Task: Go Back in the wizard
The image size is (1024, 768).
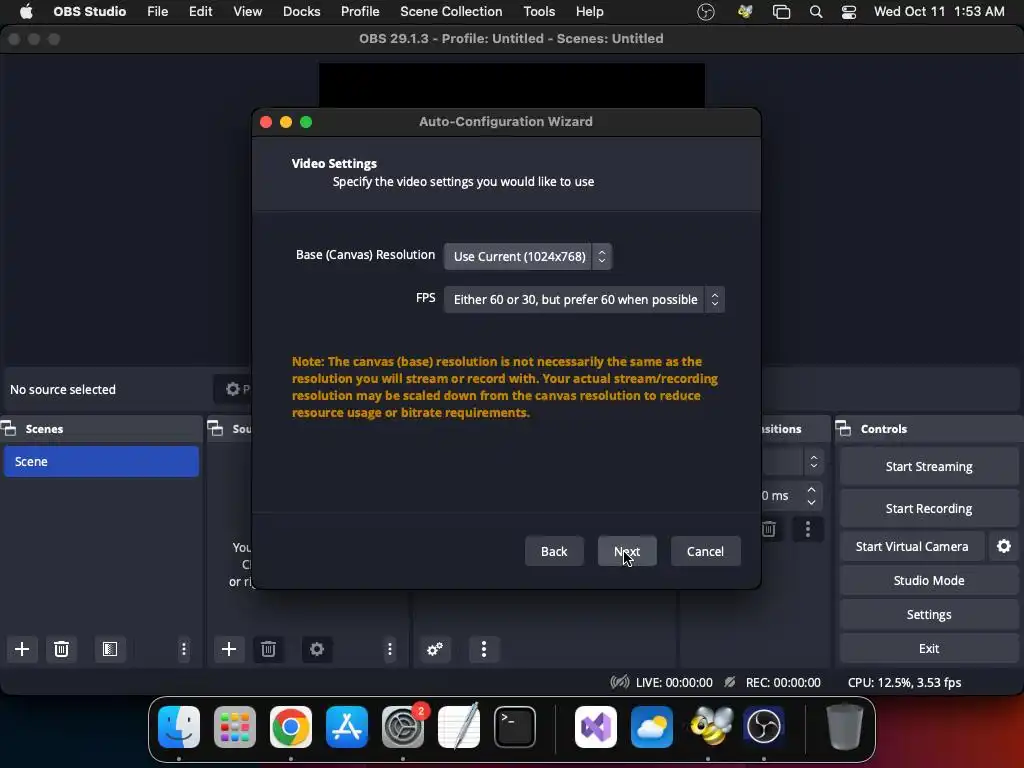Action: click(x=554, y=551)
